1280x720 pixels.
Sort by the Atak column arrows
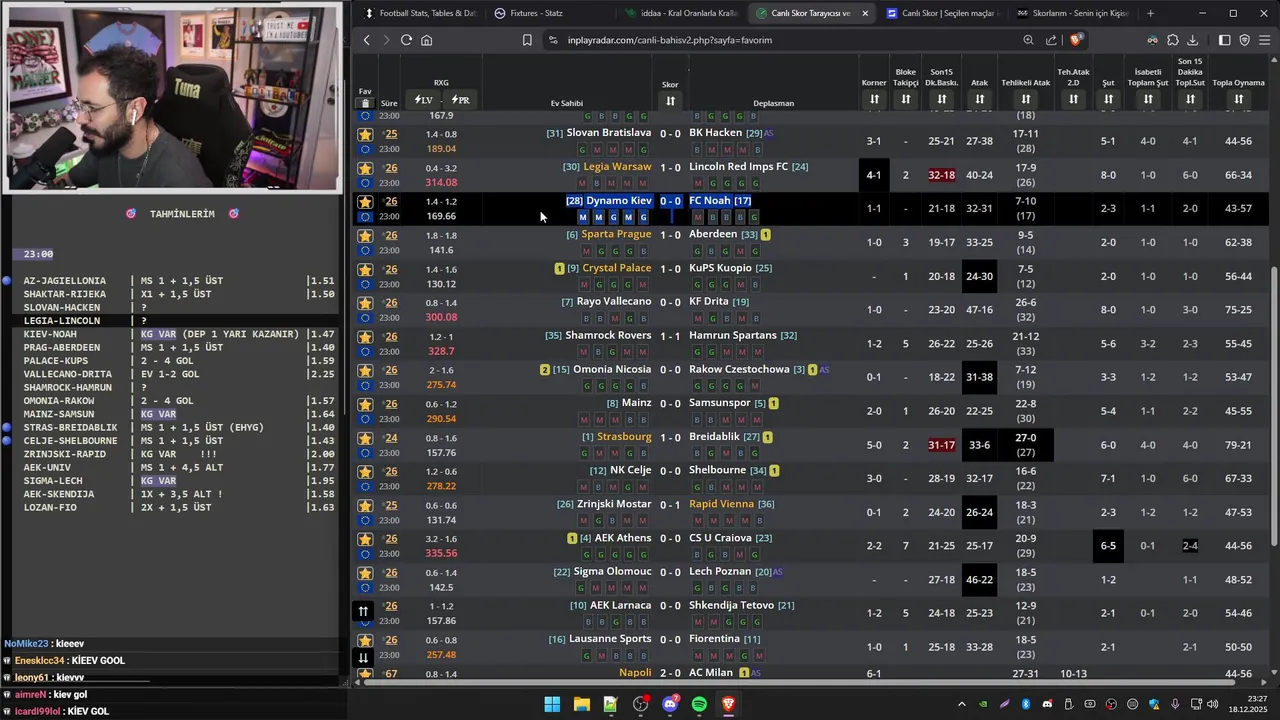(979, 99)
